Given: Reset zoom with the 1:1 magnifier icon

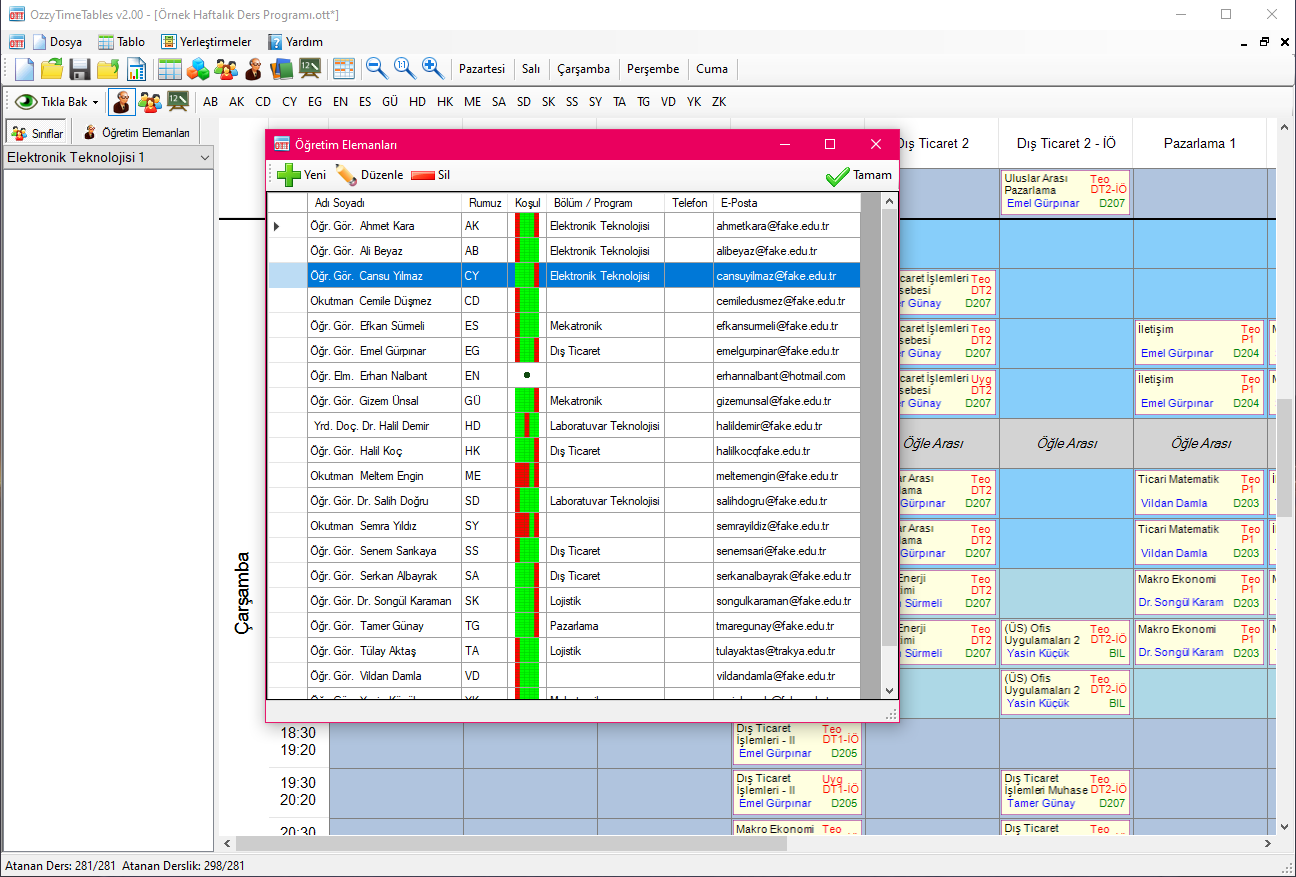Looking at the screenshot, I should (403, 68).
